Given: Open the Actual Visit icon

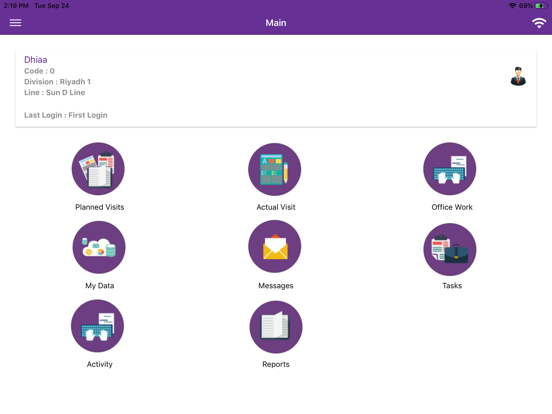Looking at the screenshot, I should click(x=275, y=169).
